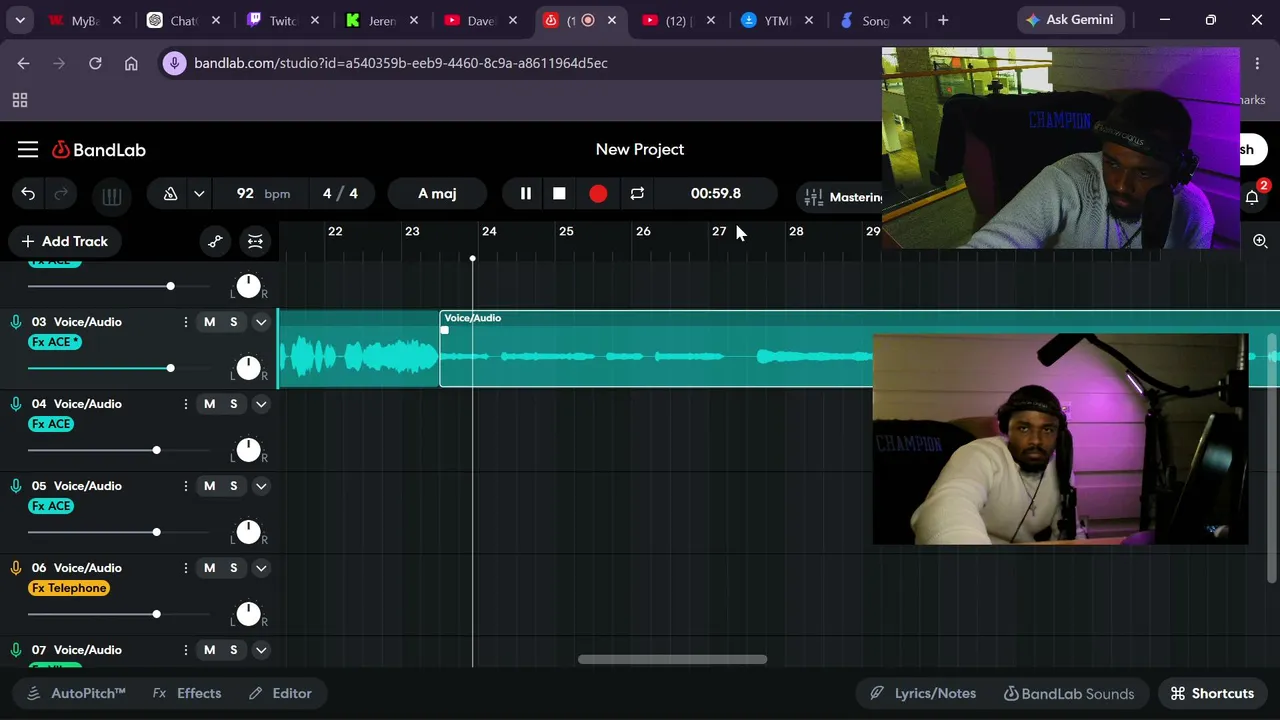The height and width of the screenshot is (720, 1280).
Task: Click the BandLab logo
Action: click(x=99, y=150)
